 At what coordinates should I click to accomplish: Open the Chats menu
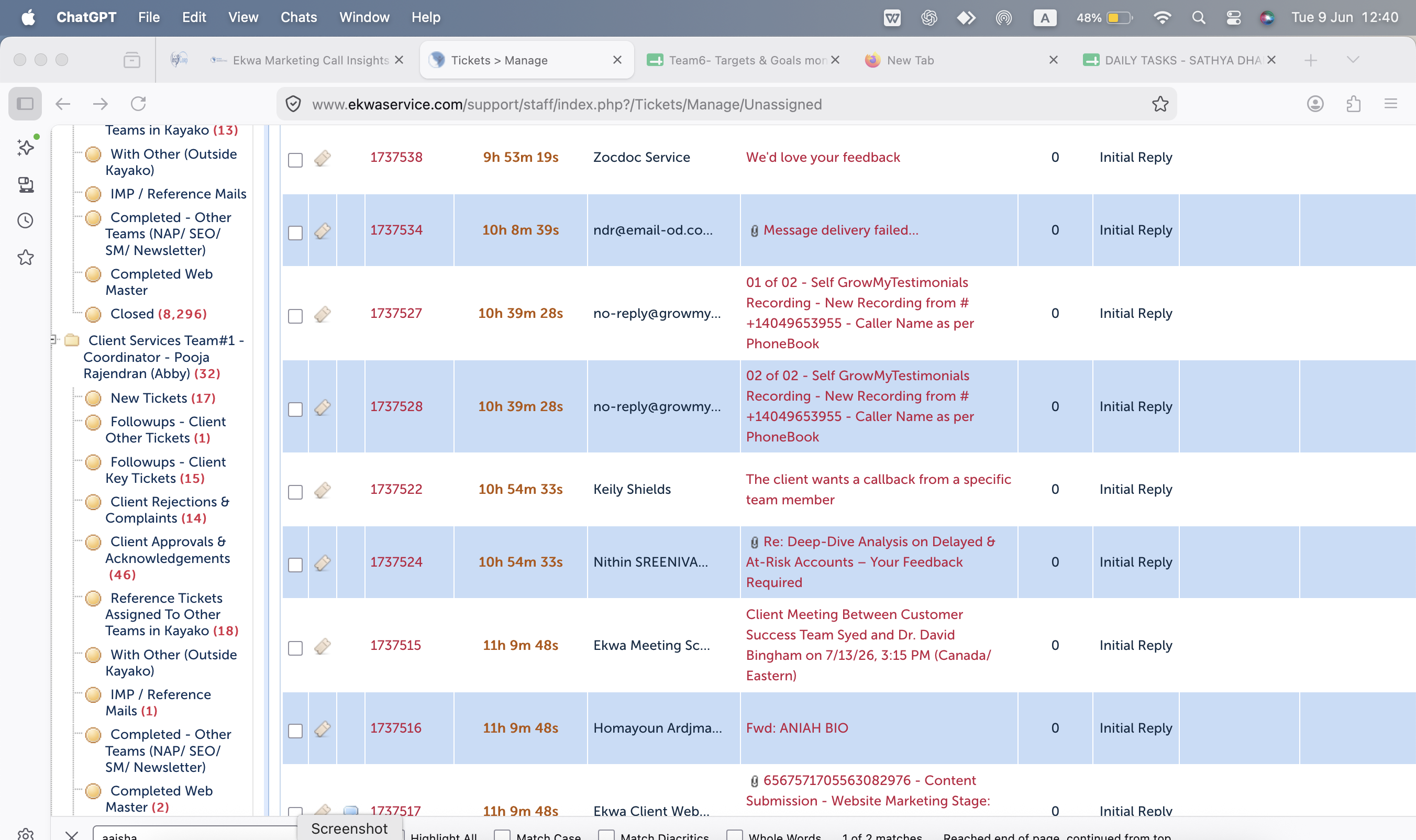point(299,17)
